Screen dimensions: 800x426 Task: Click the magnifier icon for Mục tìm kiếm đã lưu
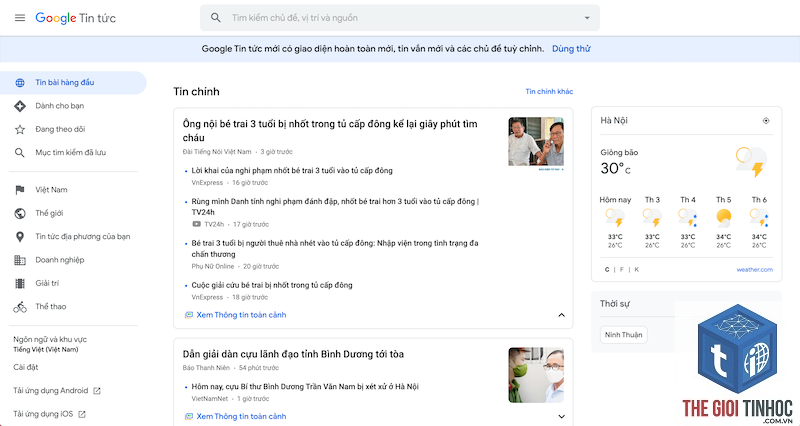click(x=20, y=153)
